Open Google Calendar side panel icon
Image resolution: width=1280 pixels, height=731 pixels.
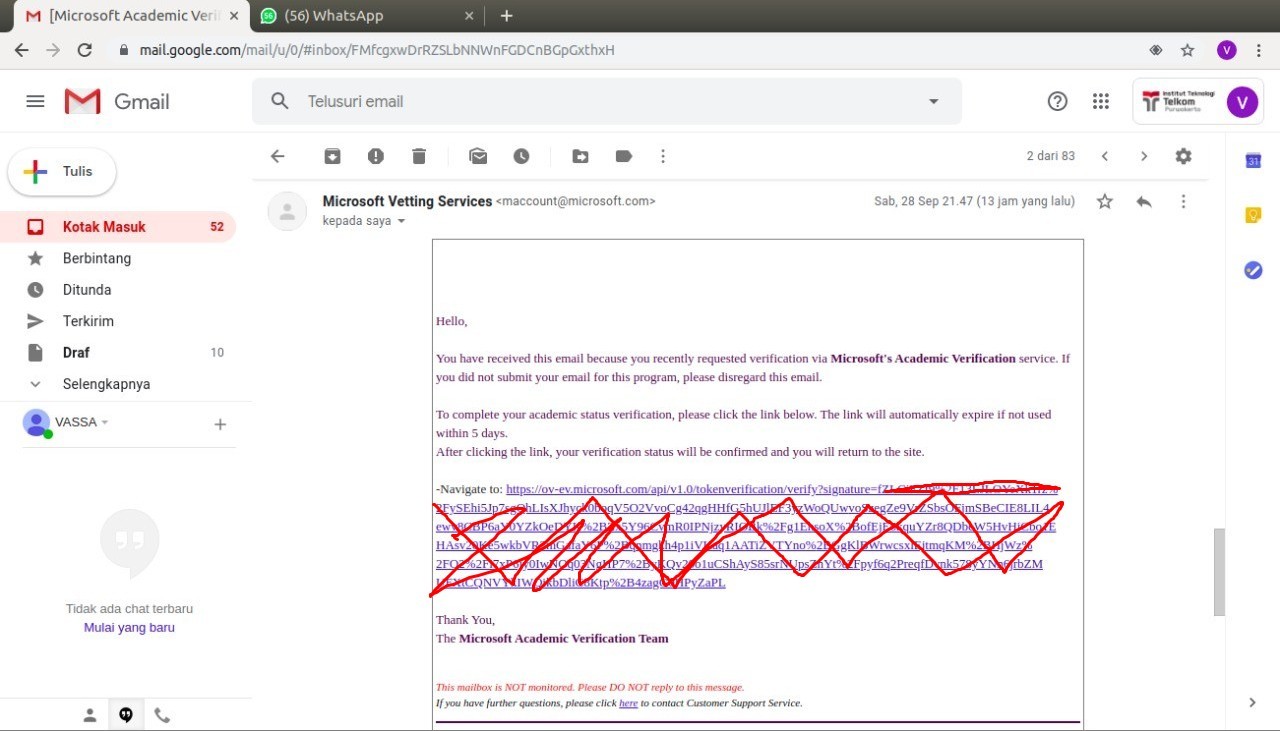[x=1253, y=161]
